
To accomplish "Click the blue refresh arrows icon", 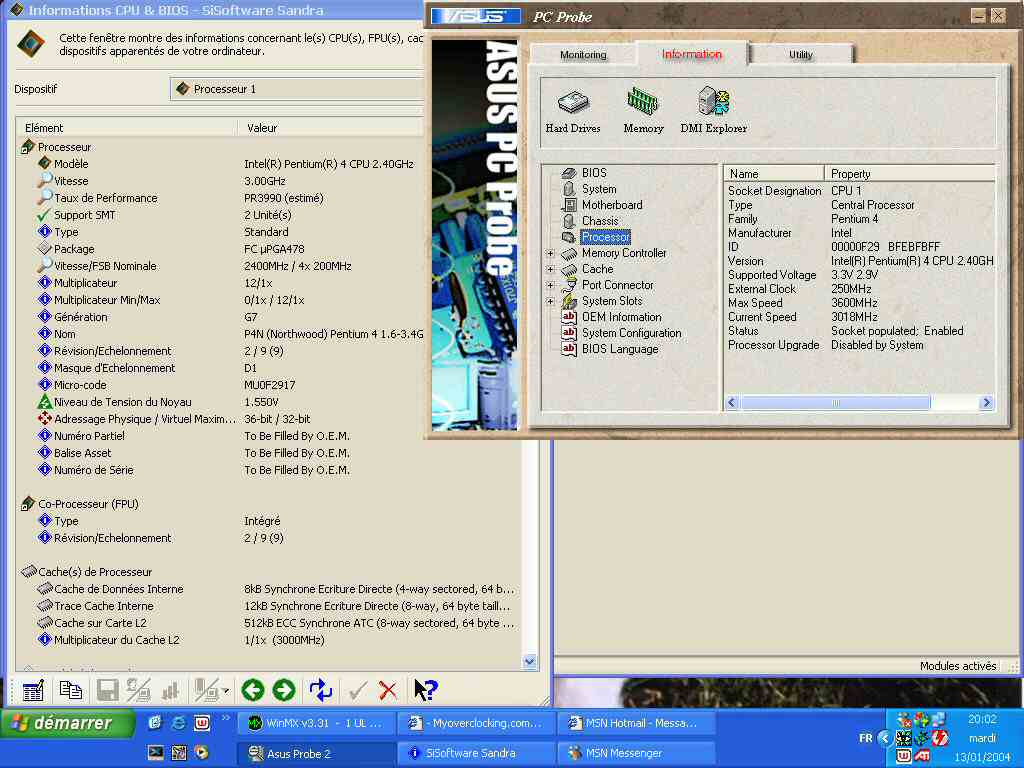I will click(x=321, y=690).
